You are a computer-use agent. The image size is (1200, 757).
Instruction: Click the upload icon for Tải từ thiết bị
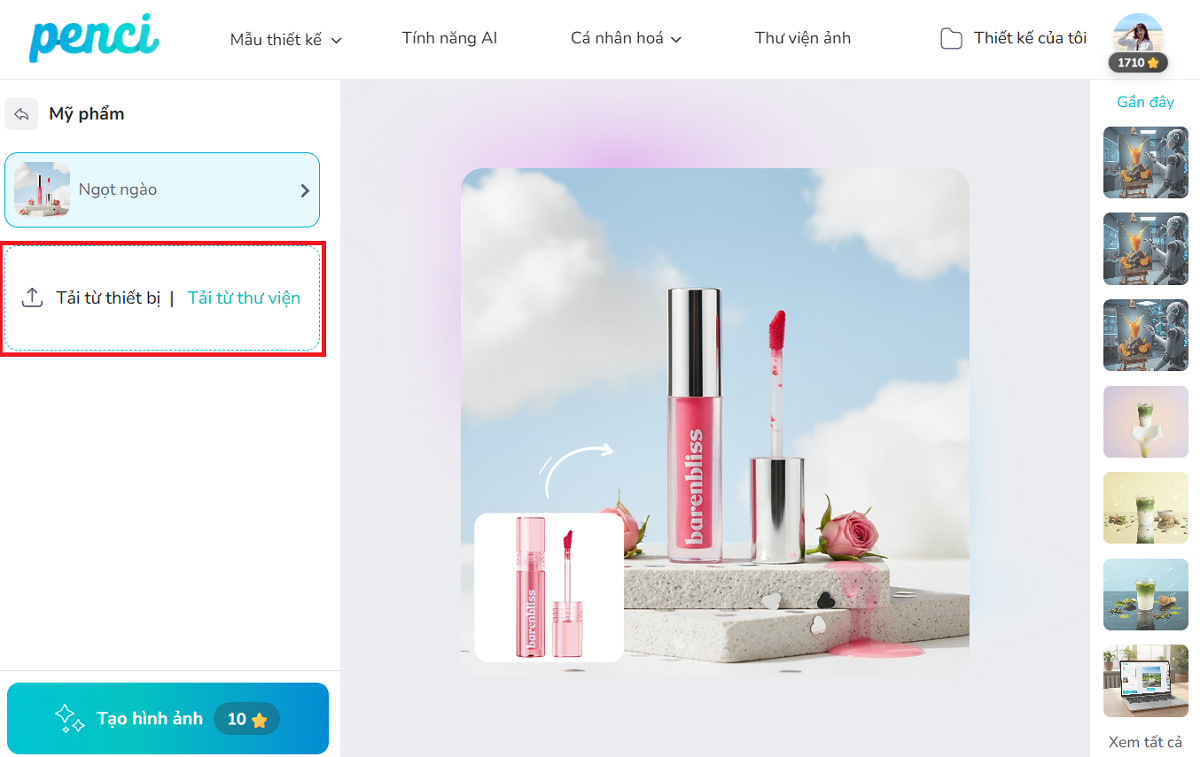coord(32,298)
